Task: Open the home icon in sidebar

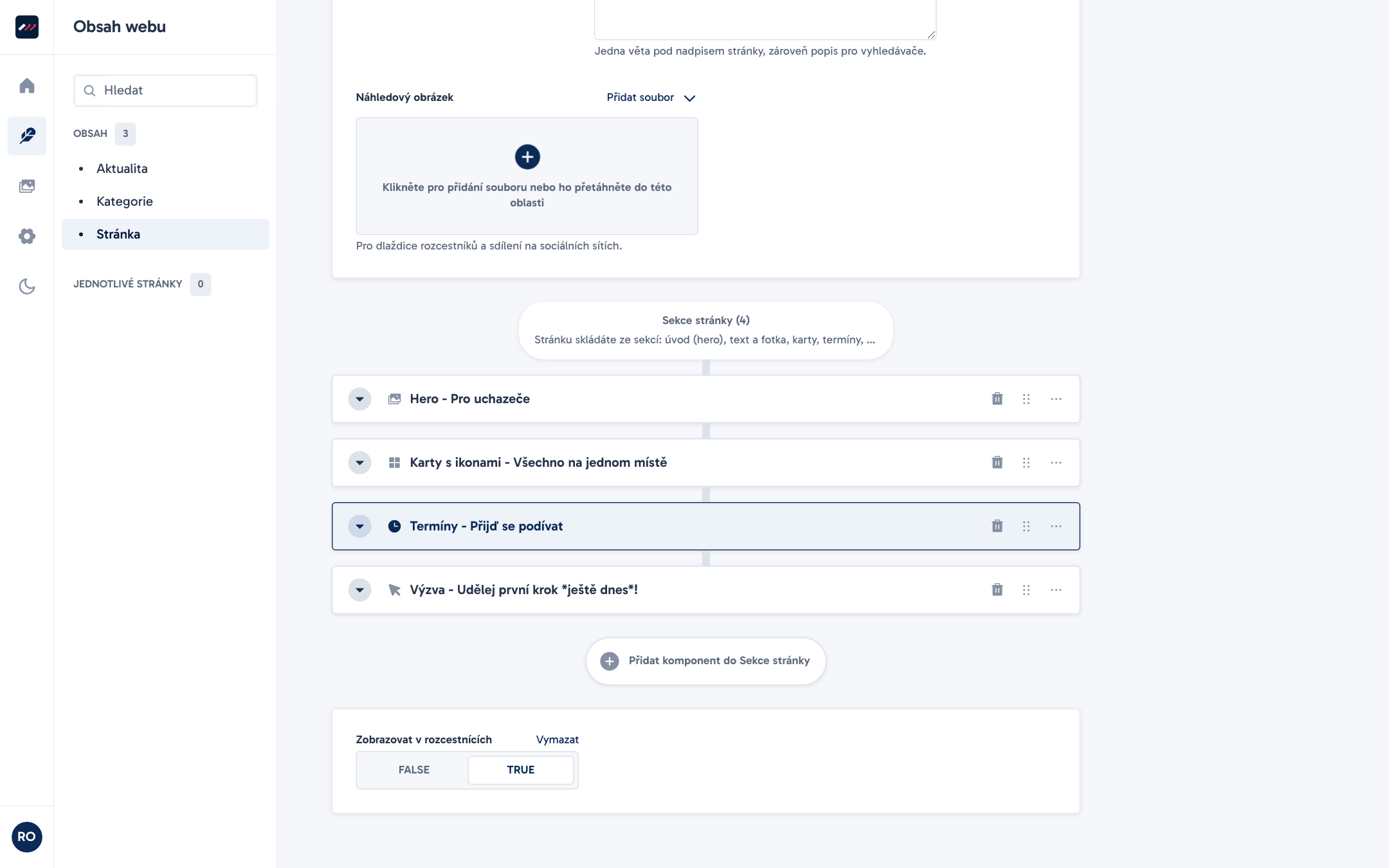Action: pos(27,86)
